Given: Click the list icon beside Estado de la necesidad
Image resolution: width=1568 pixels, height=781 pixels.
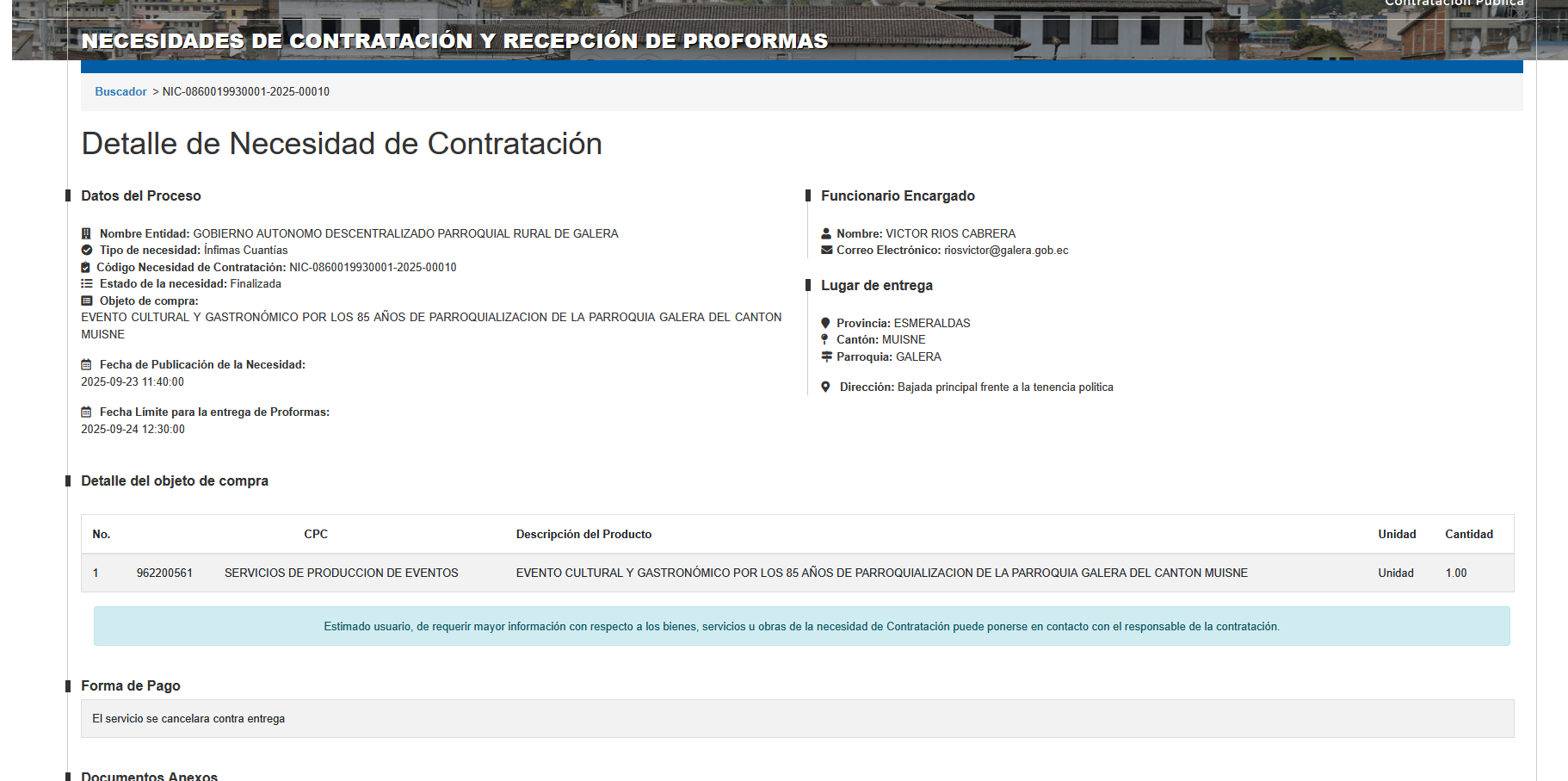Looking at the screenshot, I should (86, 284).
